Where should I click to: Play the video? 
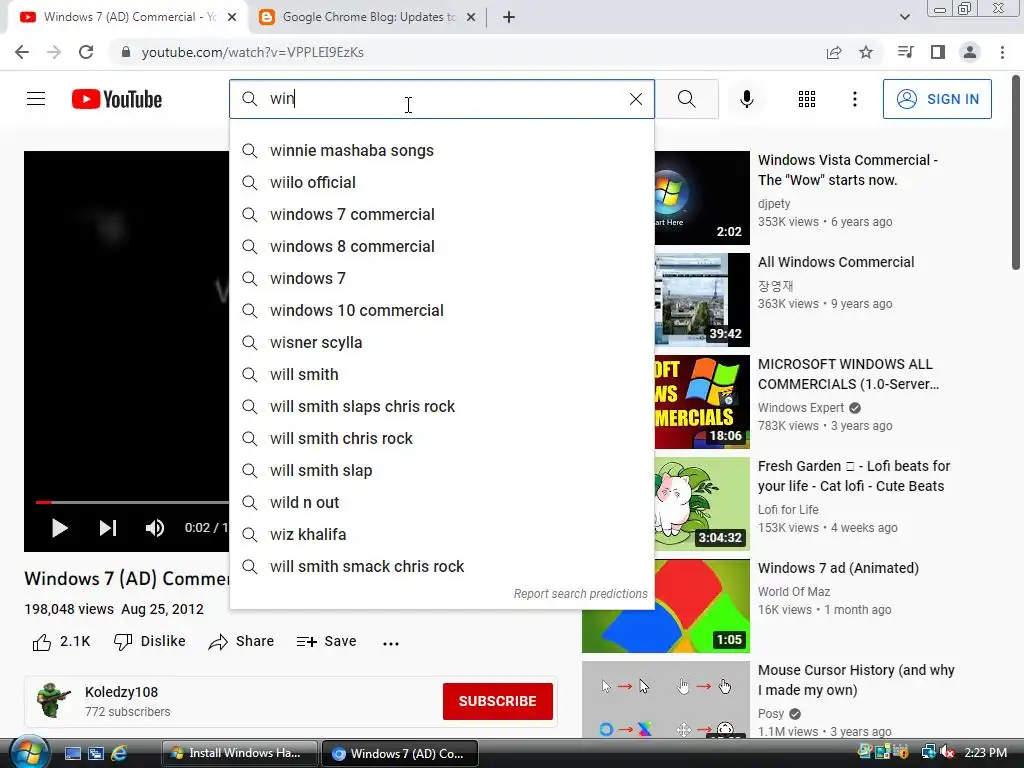pos(59,528)
